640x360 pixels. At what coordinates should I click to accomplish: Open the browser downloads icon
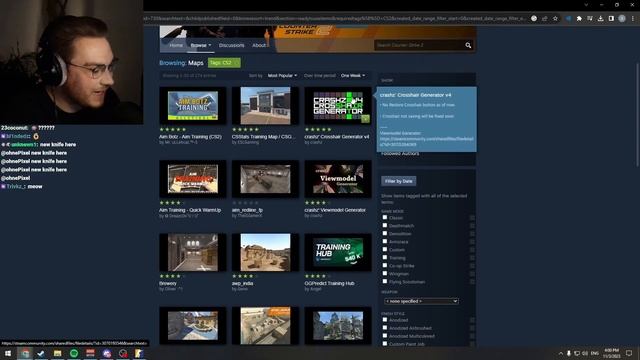click(600, 18)
